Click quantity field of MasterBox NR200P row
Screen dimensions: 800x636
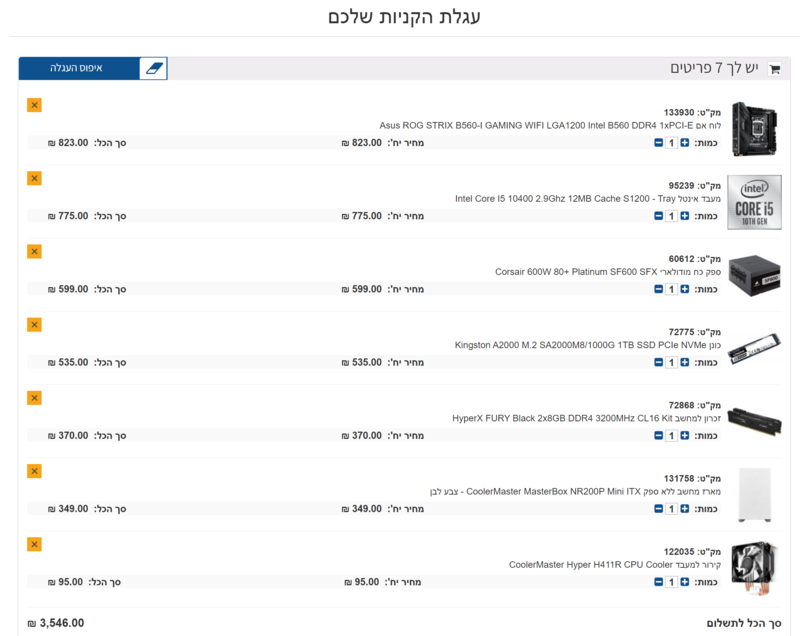(x=671, y=508)
